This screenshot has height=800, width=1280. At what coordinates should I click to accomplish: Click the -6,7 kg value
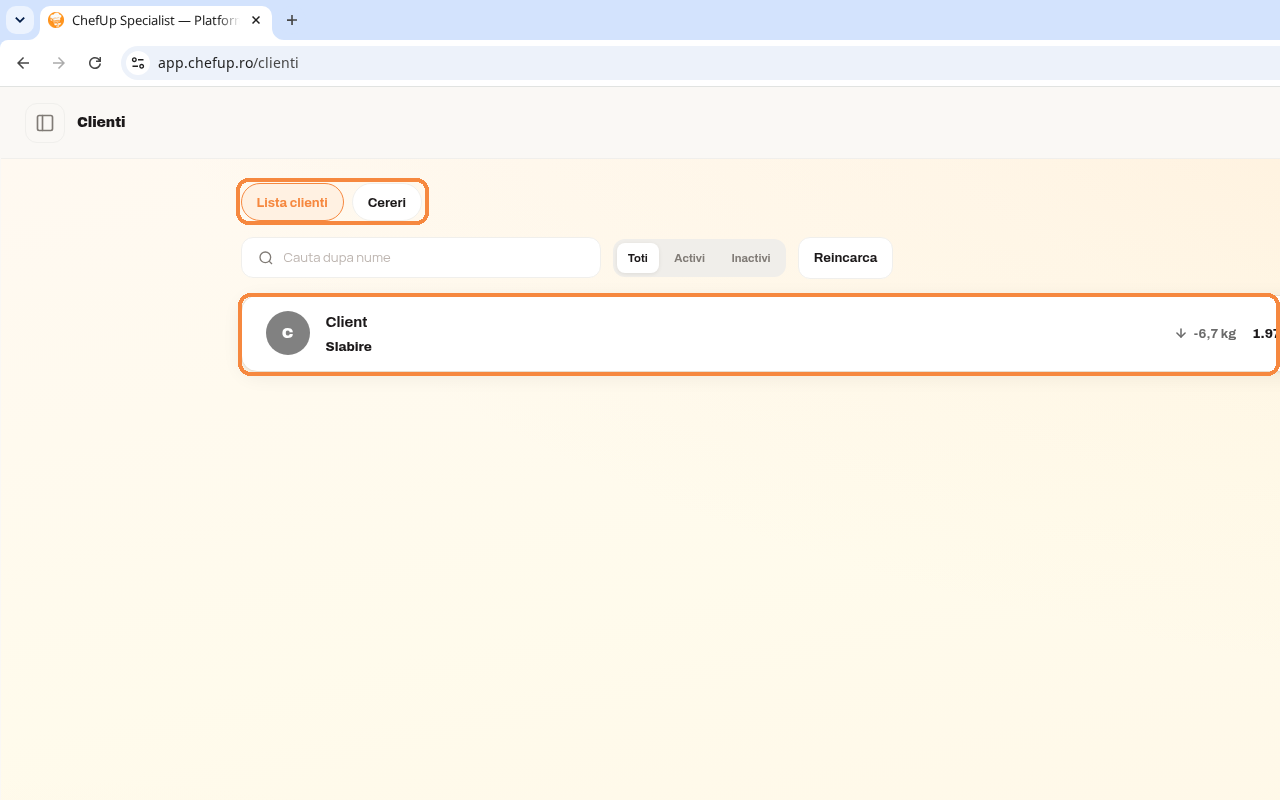[x=1215, y=333]
